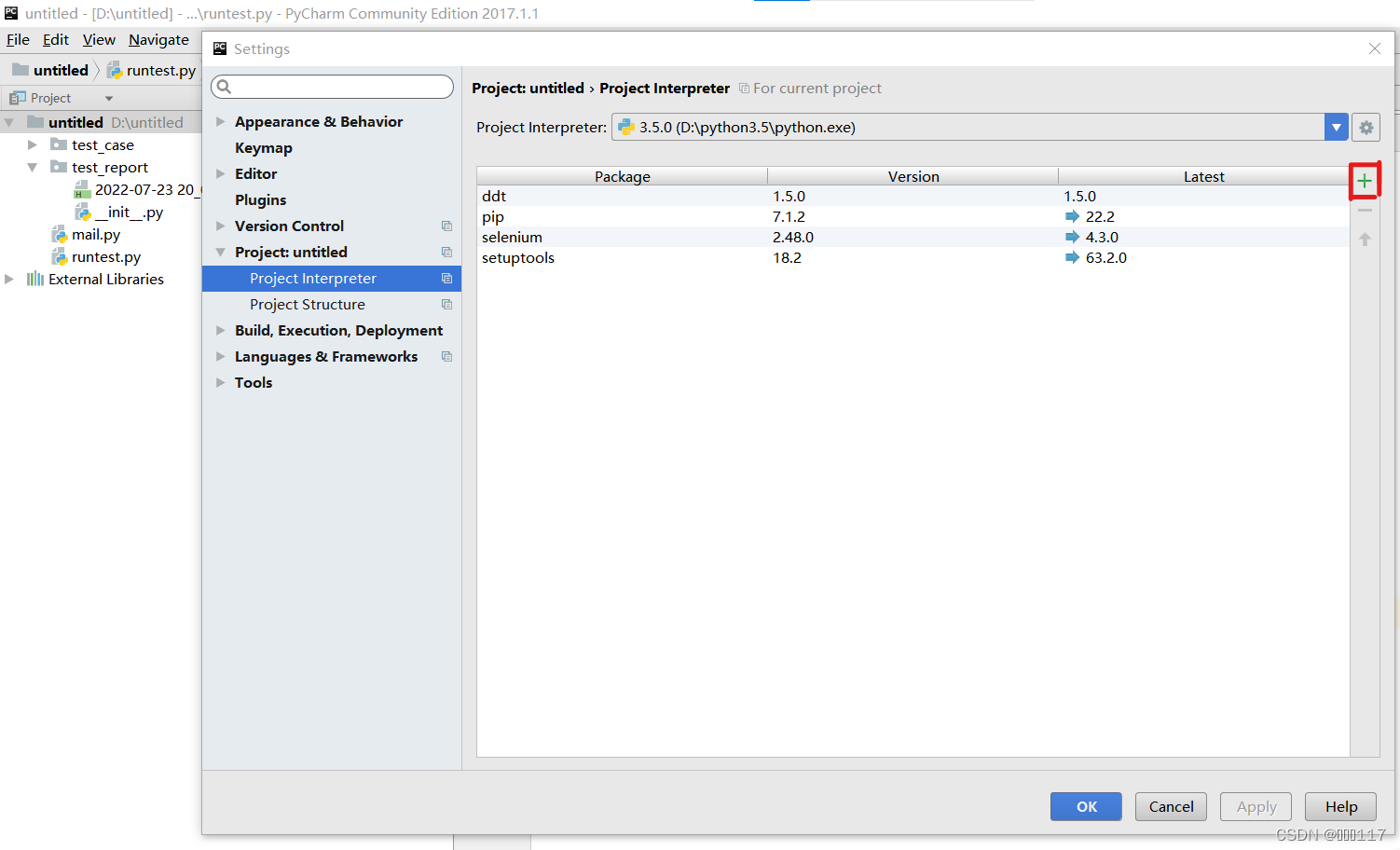Click the minus icon to uninstall a package

(1364, 209)
